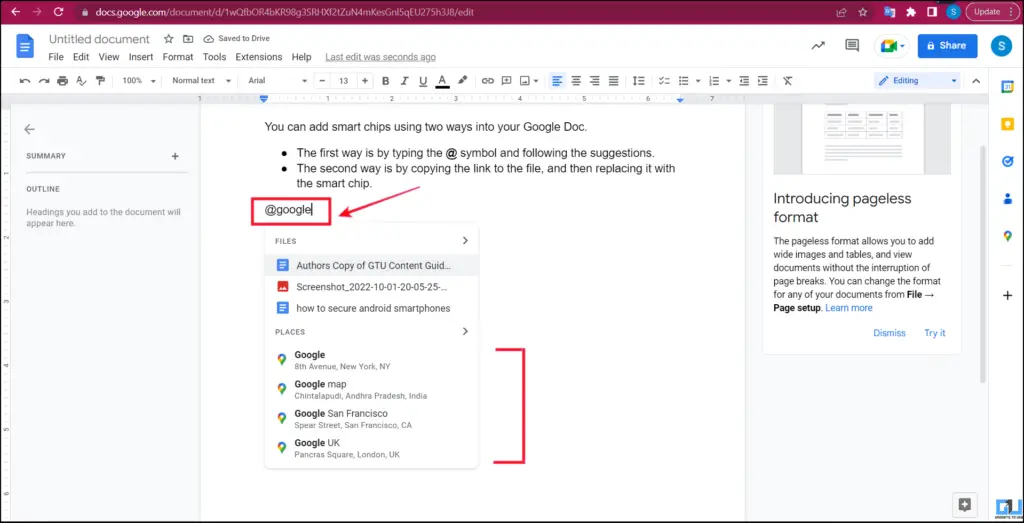Screen dimensions: 1024x523
Task: Open numbered list style dropdown
Action: (729, 81)
